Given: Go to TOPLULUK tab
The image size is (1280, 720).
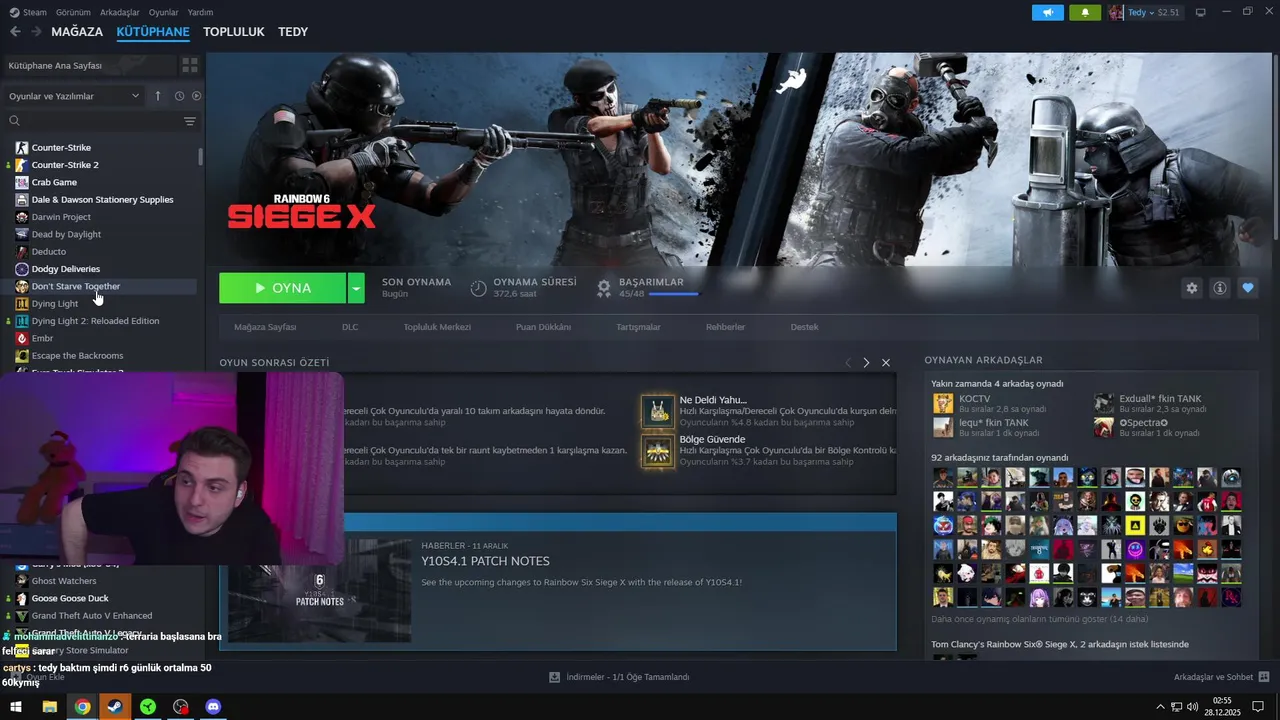Looking at the screenshot, I should point(234,32).
